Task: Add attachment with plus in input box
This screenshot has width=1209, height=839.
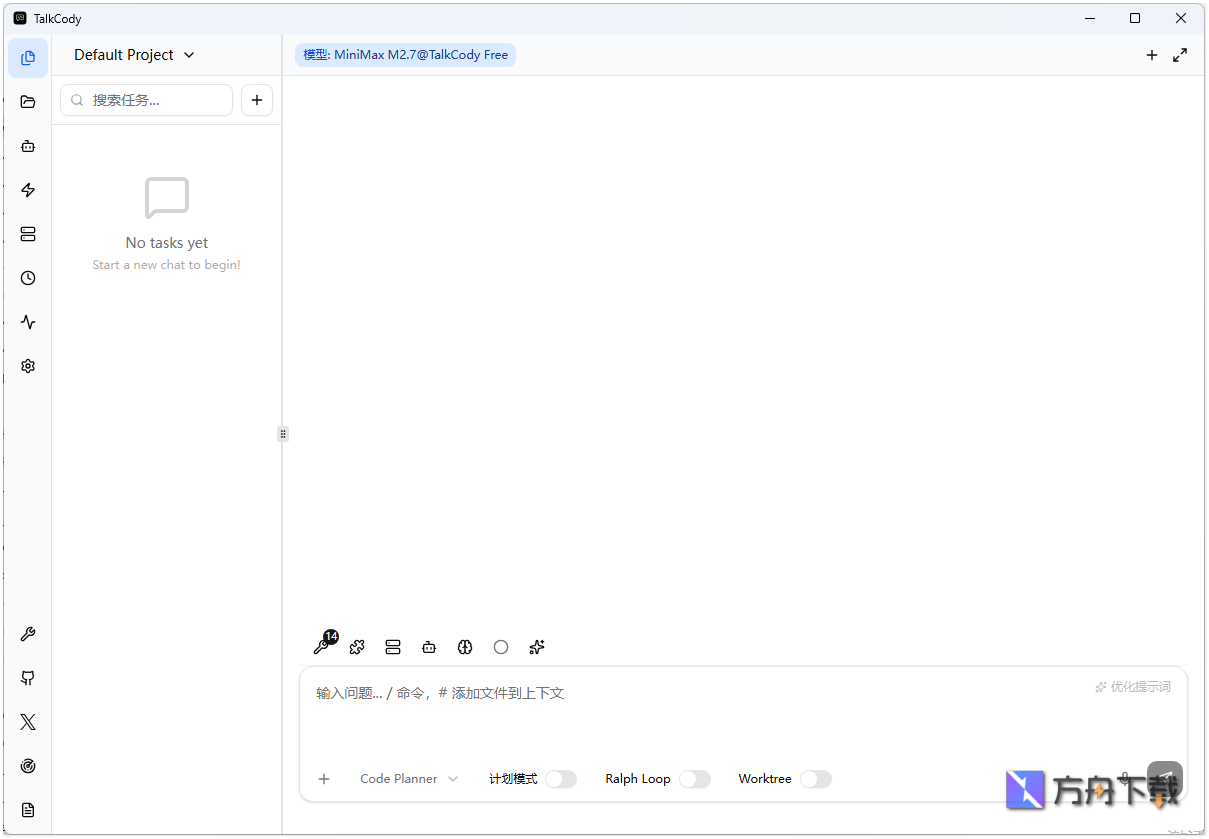Action: (x=324, y=779)
